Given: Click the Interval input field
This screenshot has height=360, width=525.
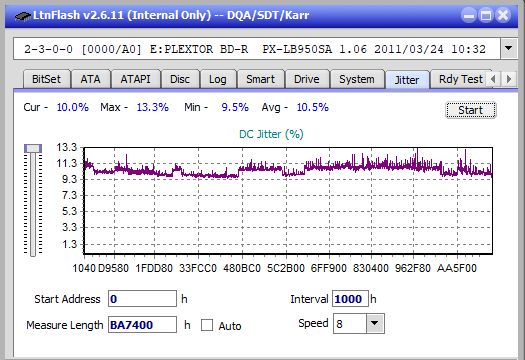Looking at the screenshot, I should coord(350,298).
